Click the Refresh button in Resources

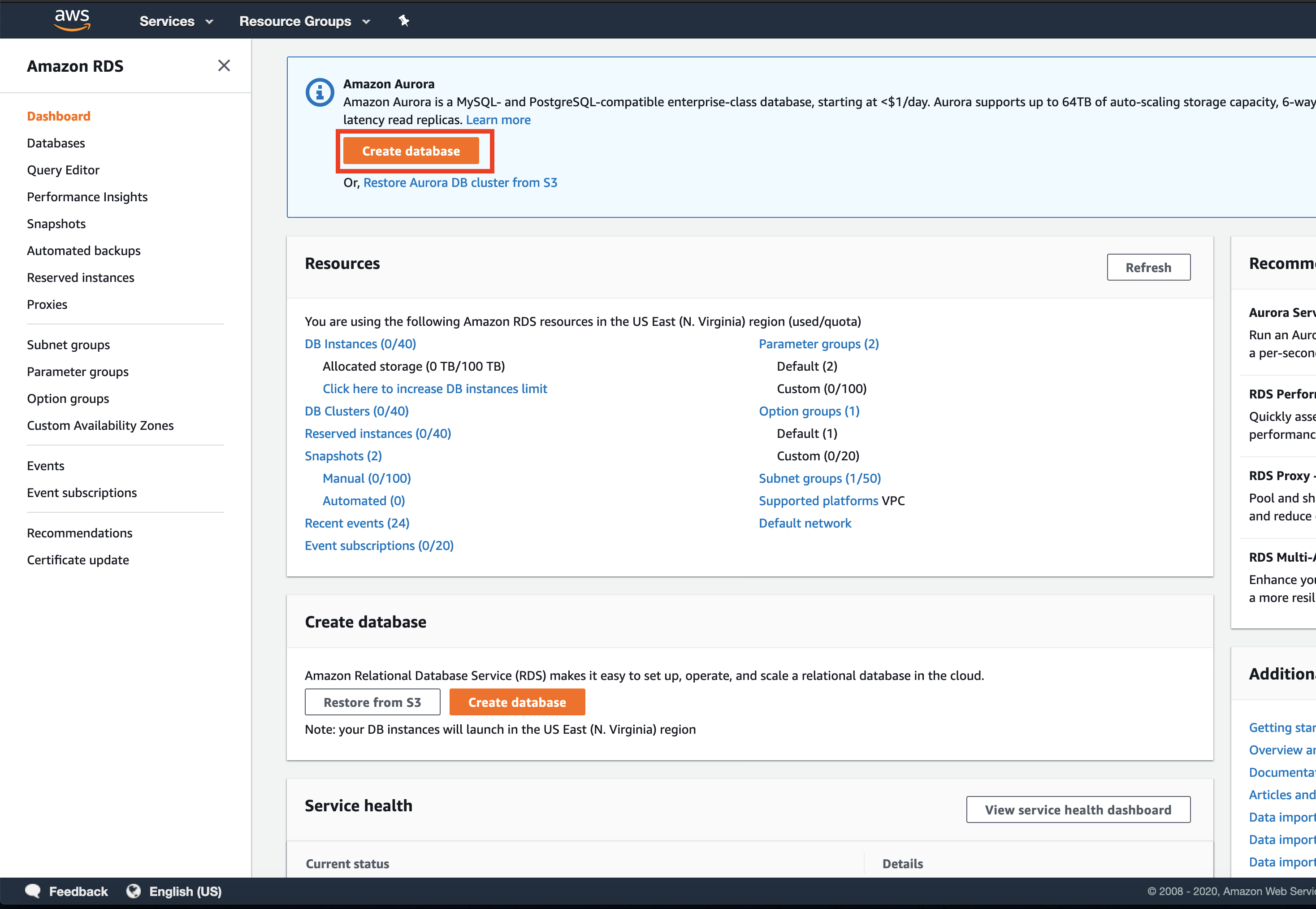click(1148, 267)
